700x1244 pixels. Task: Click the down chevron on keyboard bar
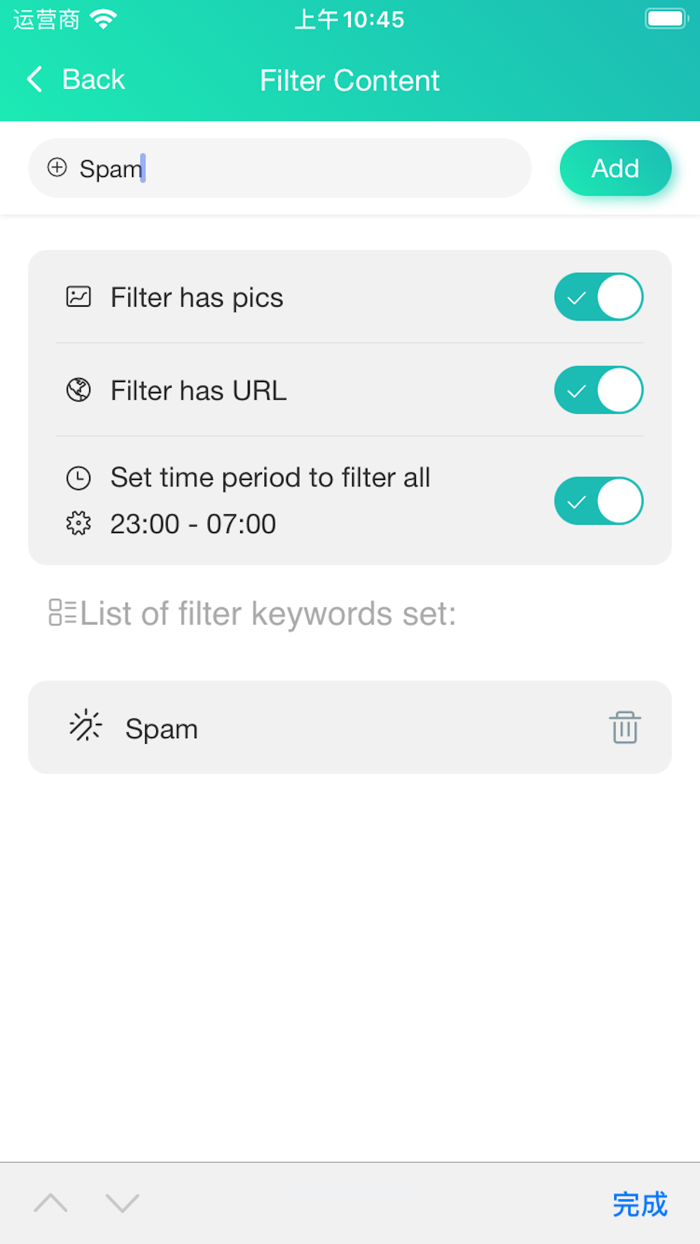click(x=122, y=1204)
